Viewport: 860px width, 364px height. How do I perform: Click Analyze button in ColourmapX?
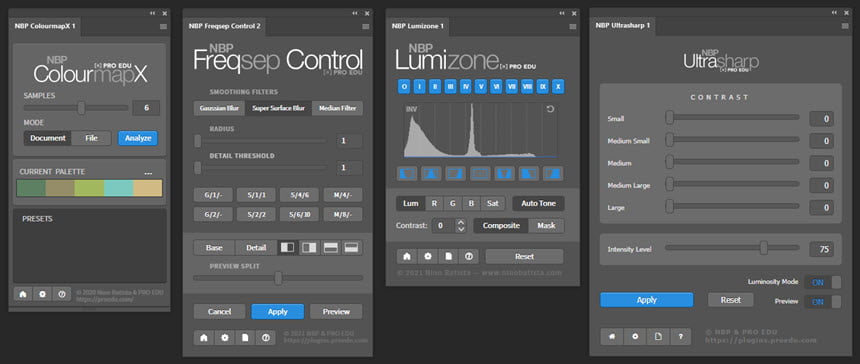click(138, 138)
